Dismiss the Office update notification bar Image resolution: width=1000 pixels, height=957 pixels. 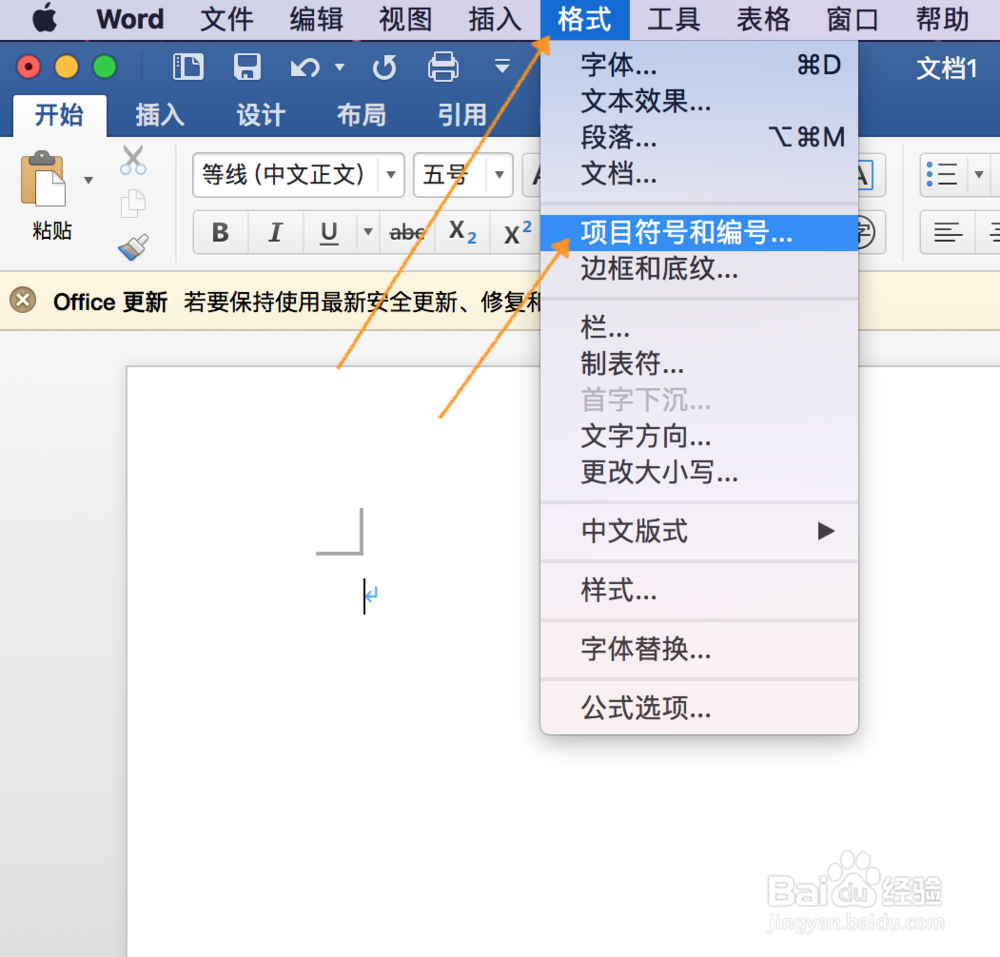click(23, 300)
